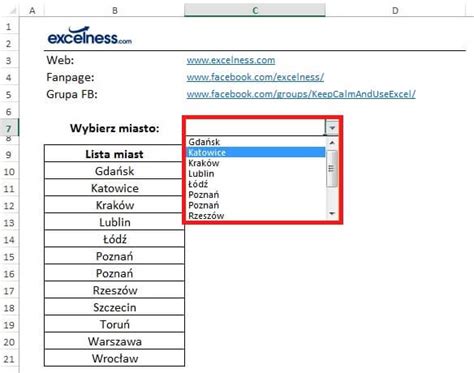
Task: Click the 'Wybierz miasto:' label cell
Action: tap(115, 128)
